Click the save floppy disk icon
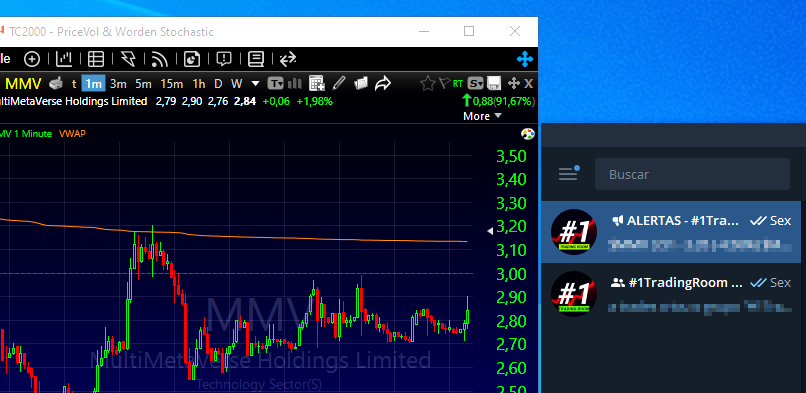 coord(494,83)
